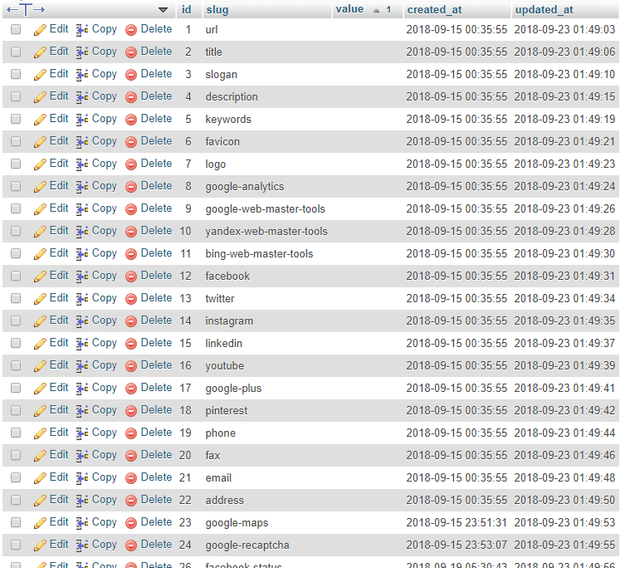The width and height of the screenshot is (640, 568).
Task: Click the Copy icon in google-analytics row
Action: (x=82, y=187)
